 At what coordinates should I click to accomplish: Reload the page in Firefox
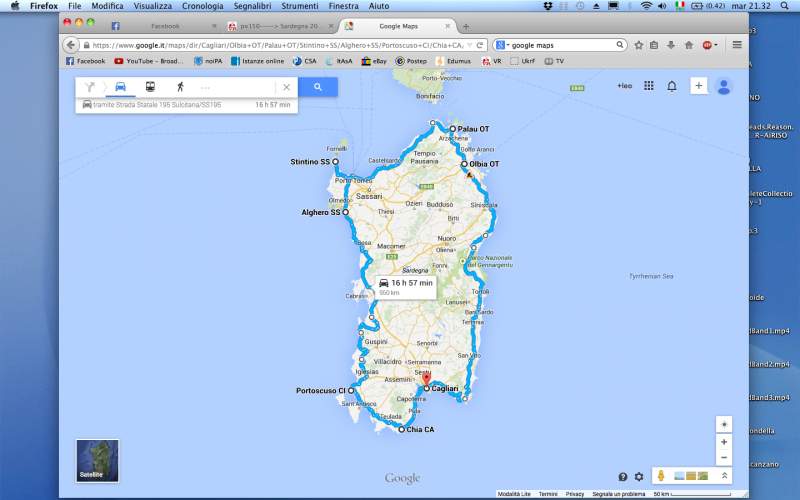tap(480, 45)
